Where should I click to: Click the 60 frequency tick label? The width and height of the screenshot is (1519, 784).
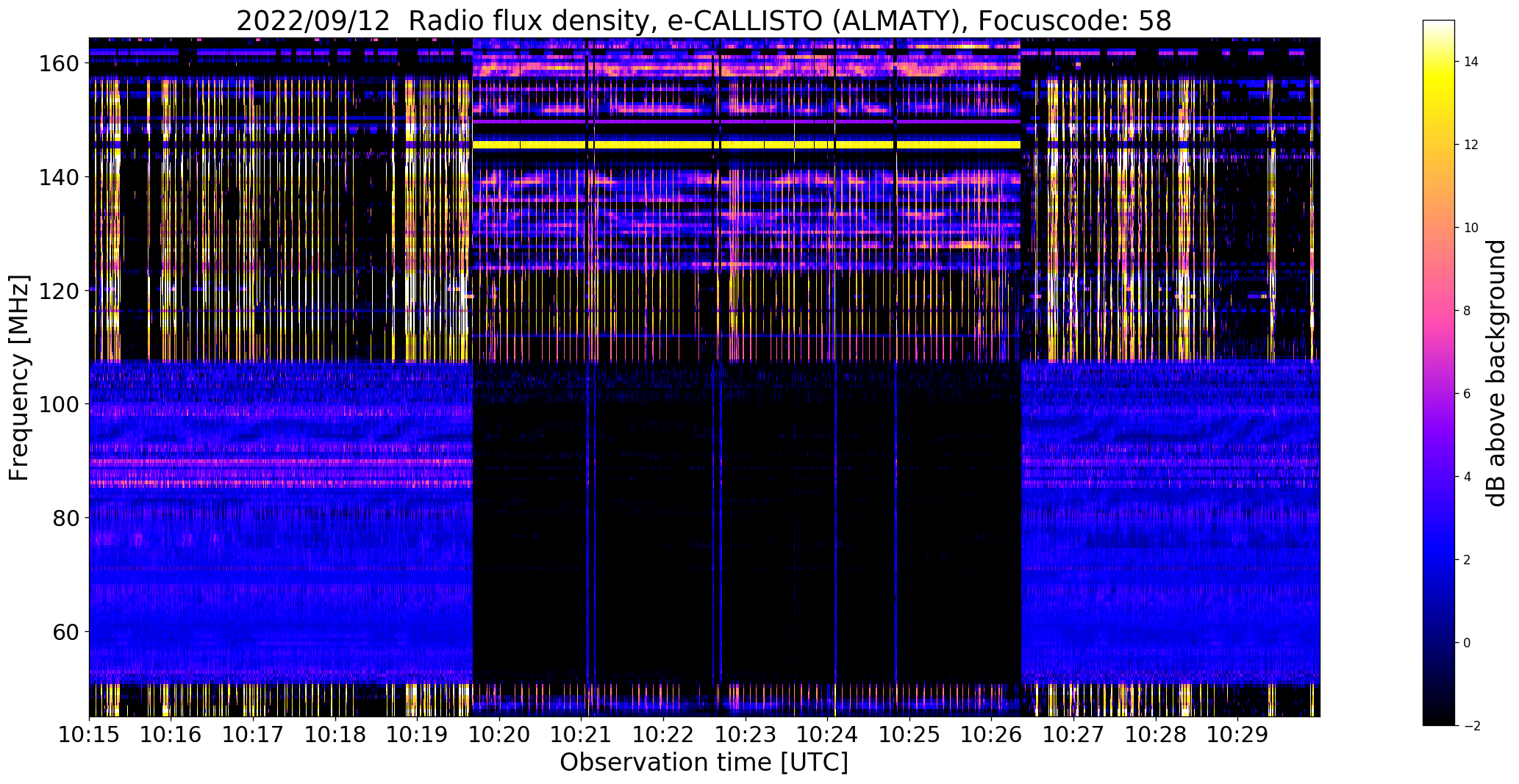pyautogui.click(x=67, y=631)
